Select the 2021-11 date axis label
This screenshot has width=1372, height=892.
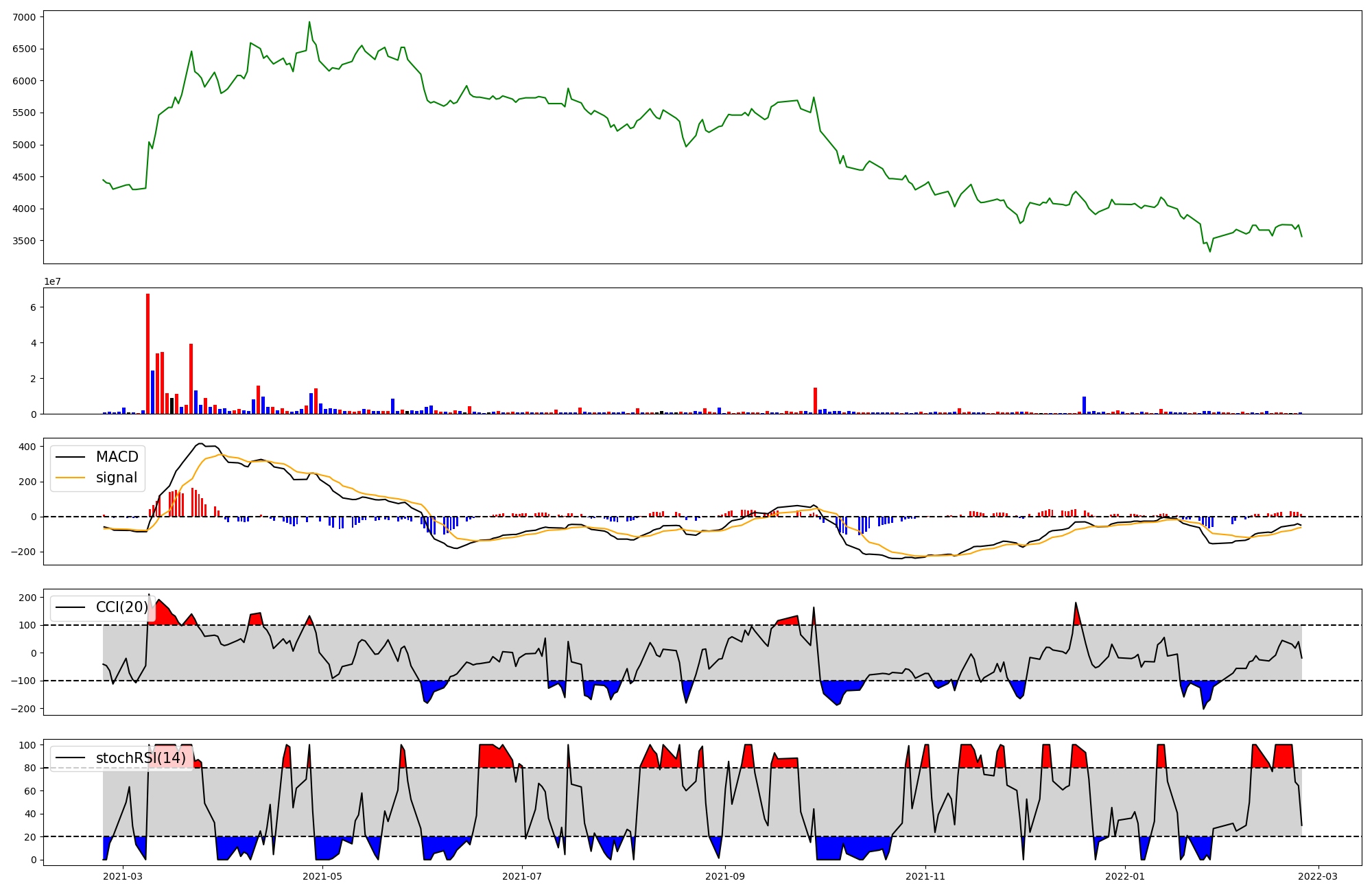click(925, 876)
